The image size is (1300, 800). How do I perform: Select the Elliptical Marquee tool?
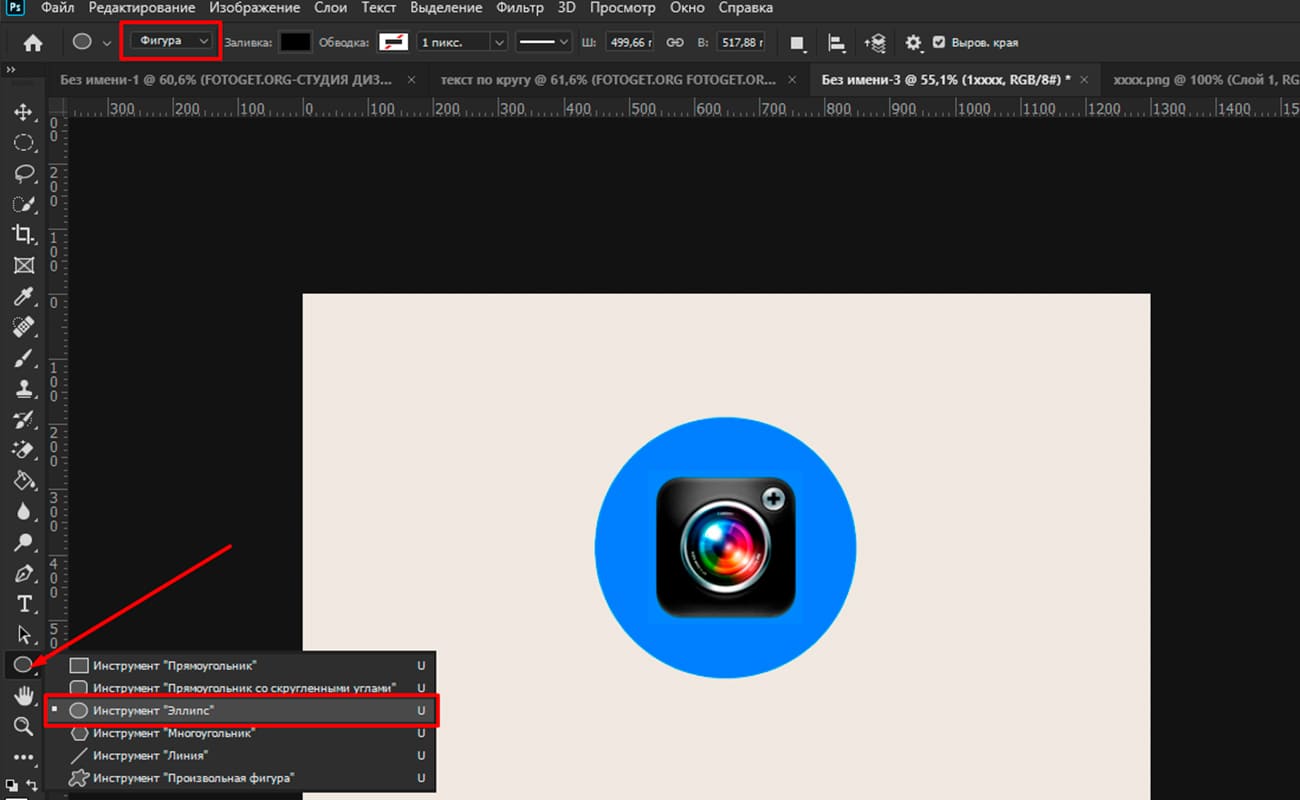23,143
